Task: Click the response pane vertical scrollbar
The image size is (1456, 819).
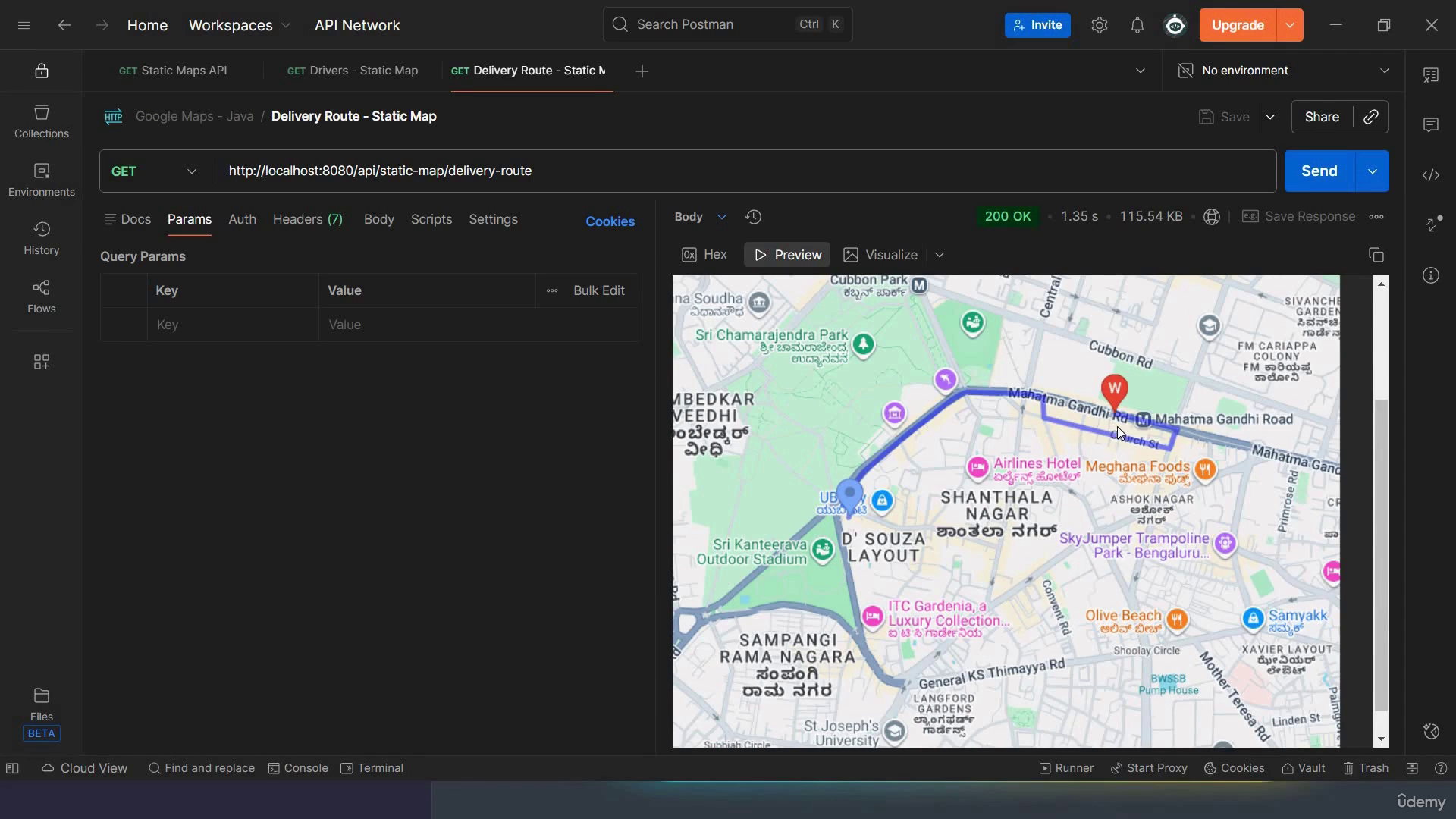Action: [1381, 556]
